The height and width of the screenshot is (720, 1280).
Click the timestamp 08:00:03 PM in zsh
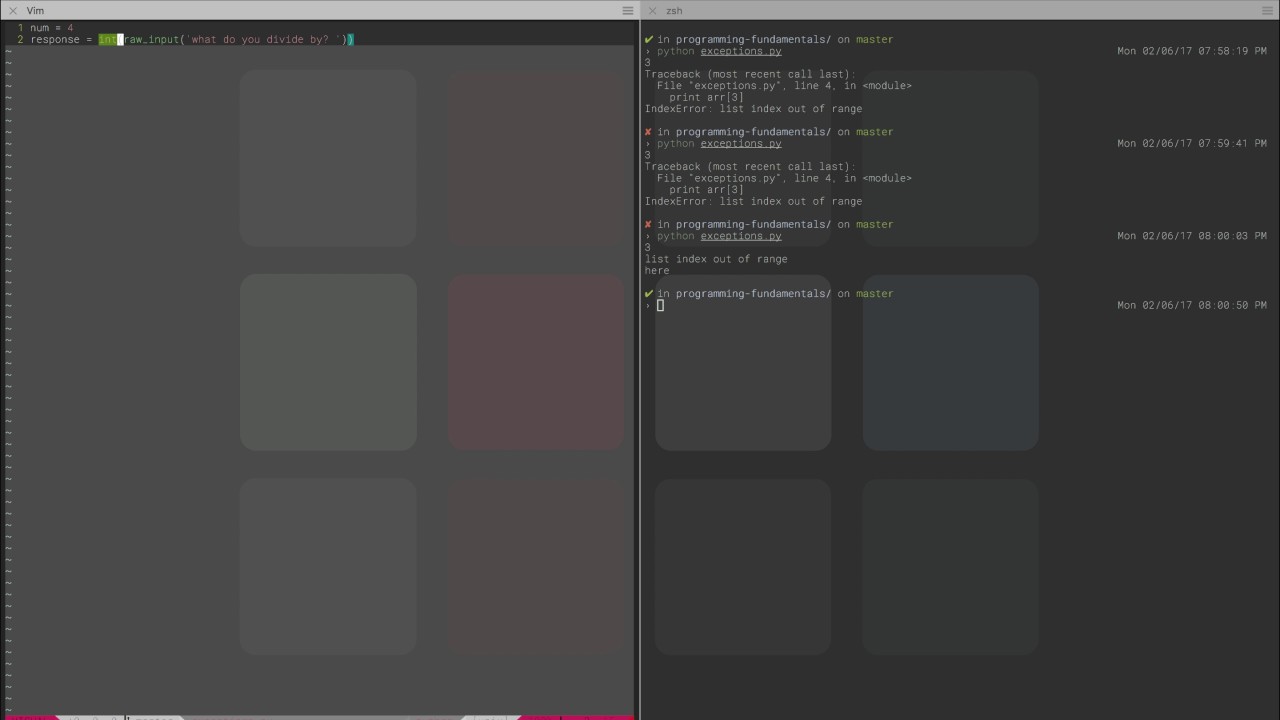(1192, 236)
